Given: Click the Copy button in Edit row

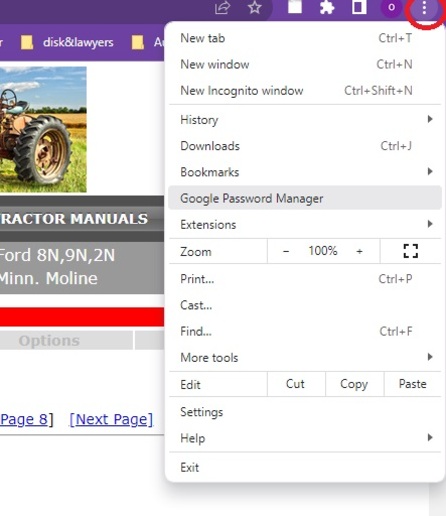Looking at the screenshot, I should coord(354,384).
